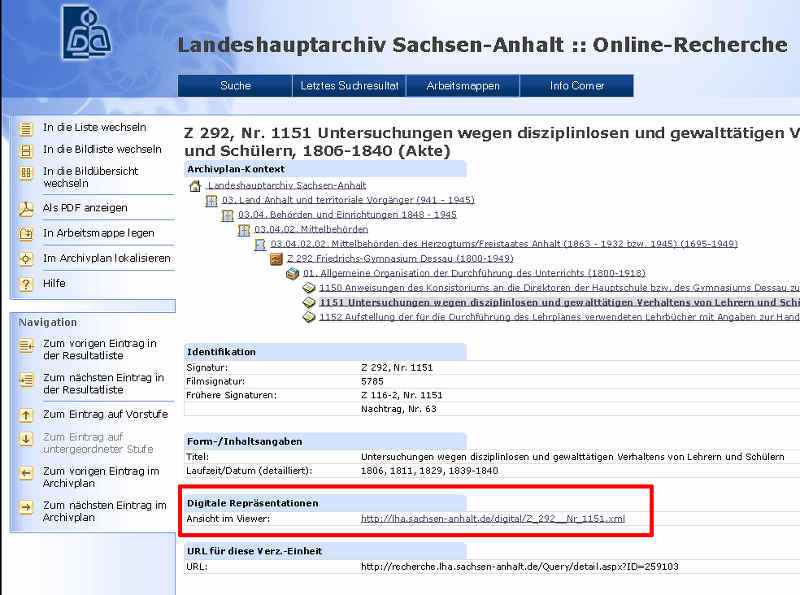Screen dimensions: 800x595
Task: Click the PDF icon beside 'Als PDF anzeigen'
Action: pos(26,209)
